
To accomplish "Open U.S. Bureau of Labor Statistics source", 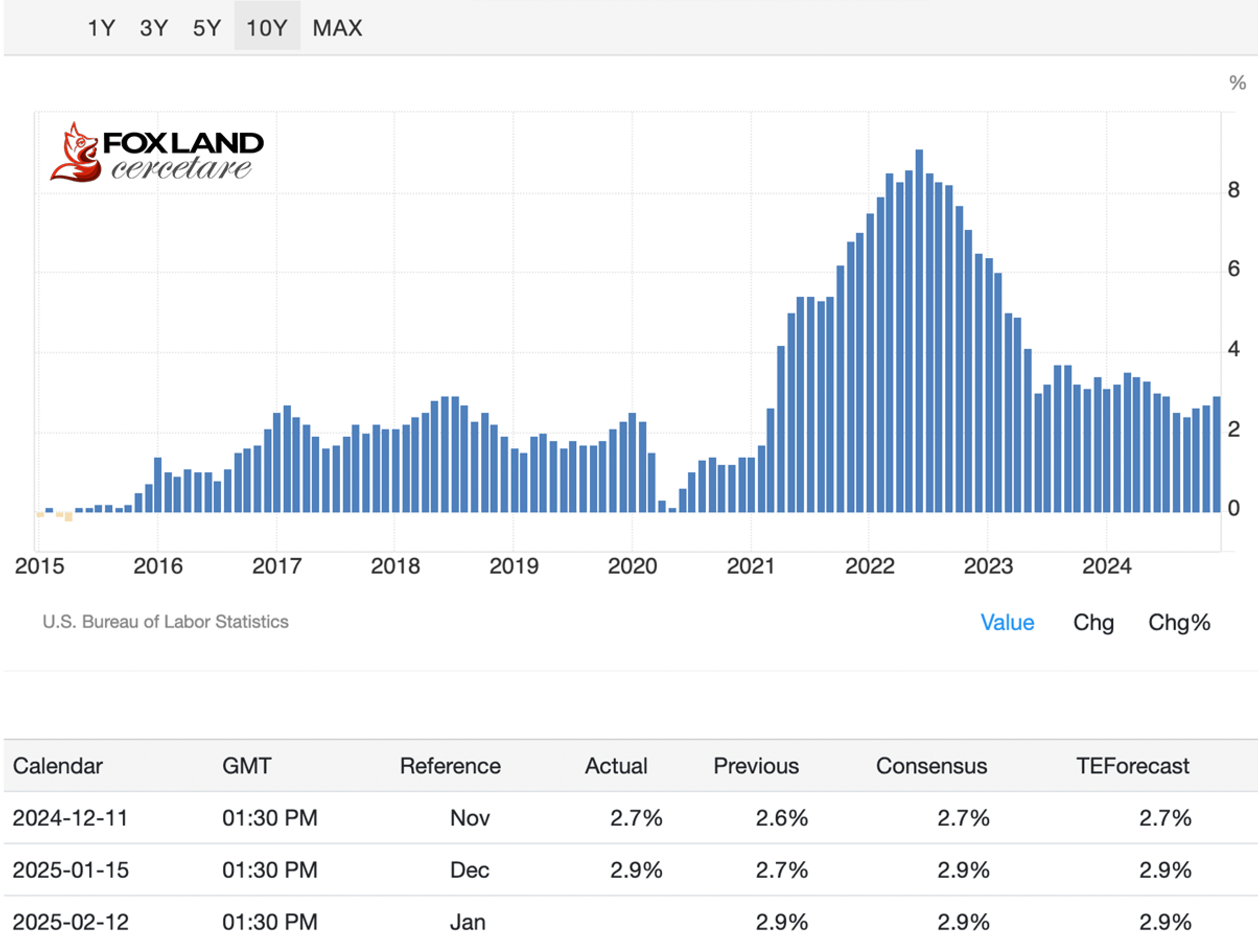I will [x=166, y=622].
